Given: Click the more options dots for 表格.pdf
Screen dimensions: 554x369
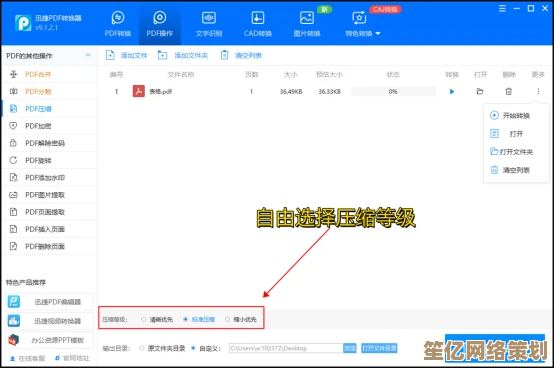Looking at the screenshot, I should (538, 92).
